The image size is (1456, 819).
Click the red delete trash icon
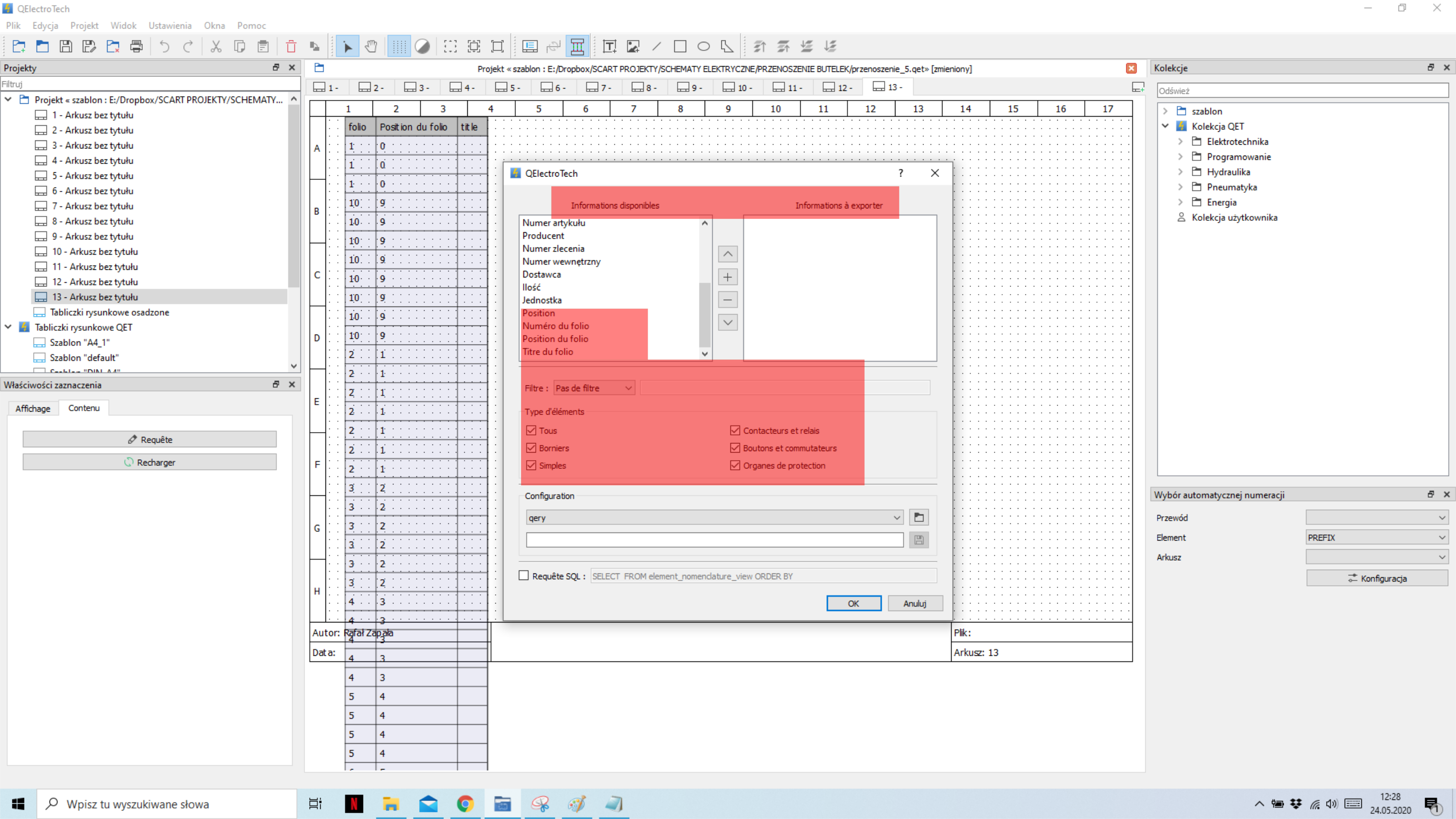click(291, 46)
